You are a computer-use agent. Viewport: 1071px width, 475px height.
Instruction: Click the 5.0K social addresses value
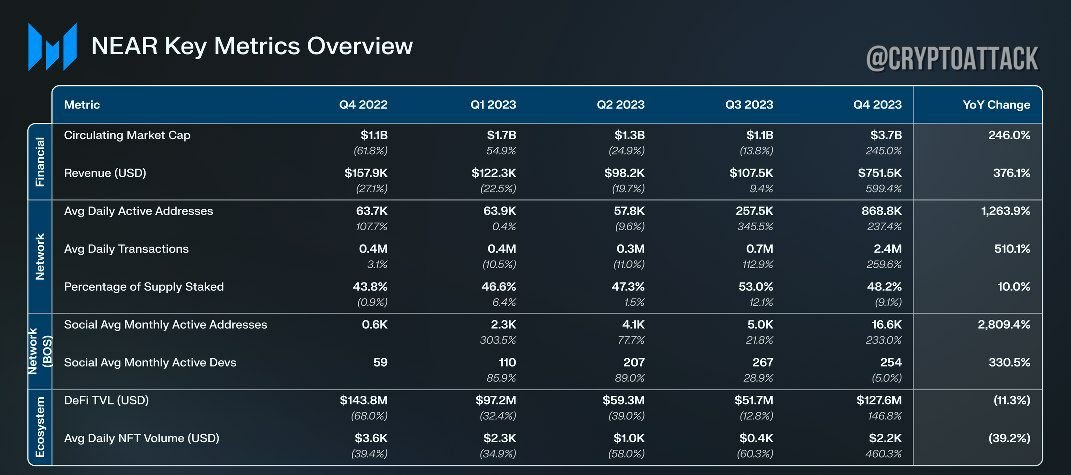[761, 325]
